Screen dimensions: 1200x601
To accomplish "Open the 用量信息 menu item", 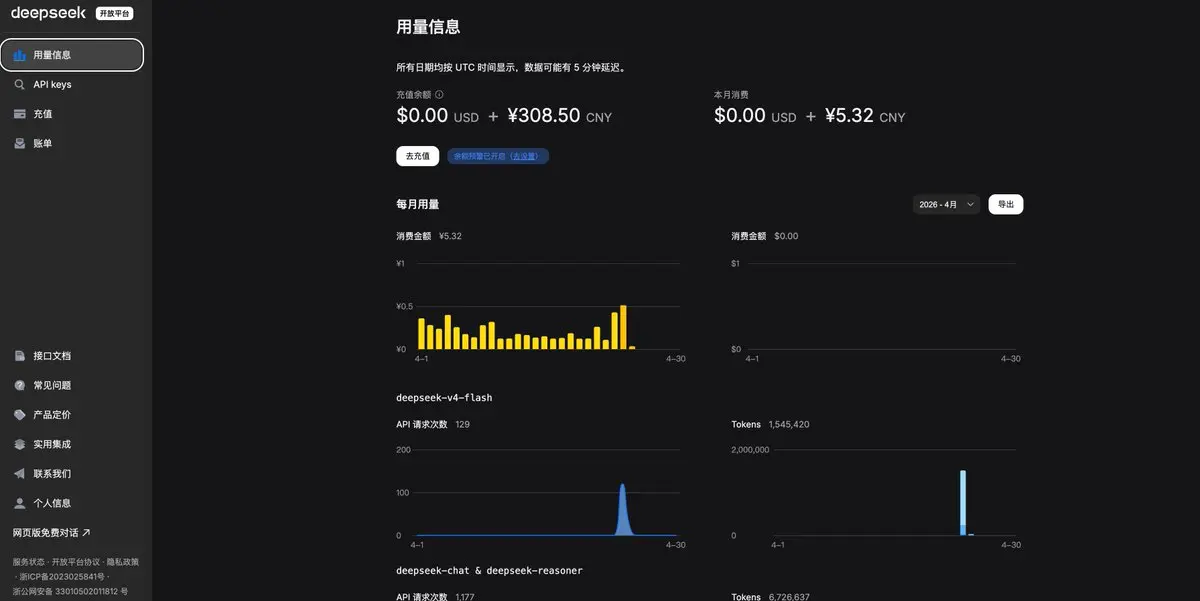I will pos(72,55).
